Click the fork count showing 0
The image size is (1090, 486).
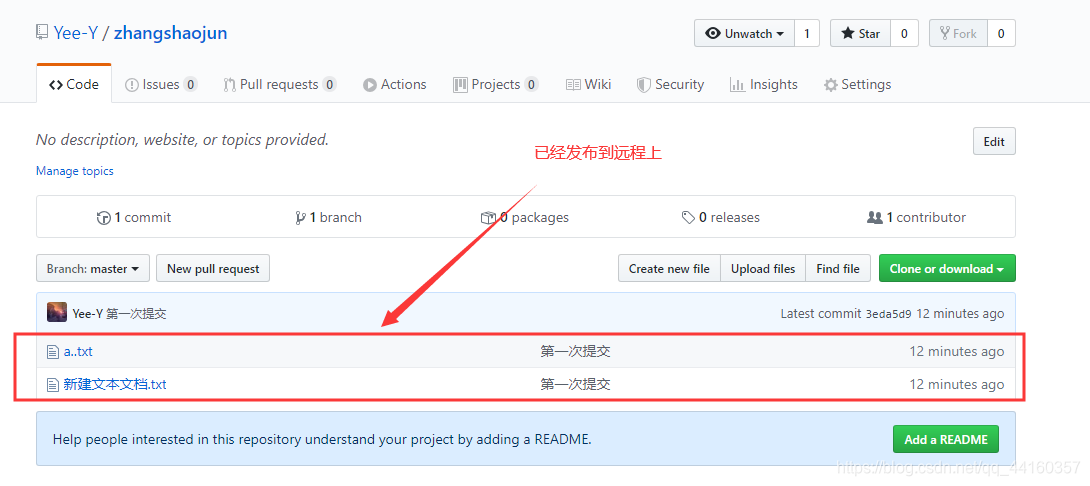(x=1001, y=33)
